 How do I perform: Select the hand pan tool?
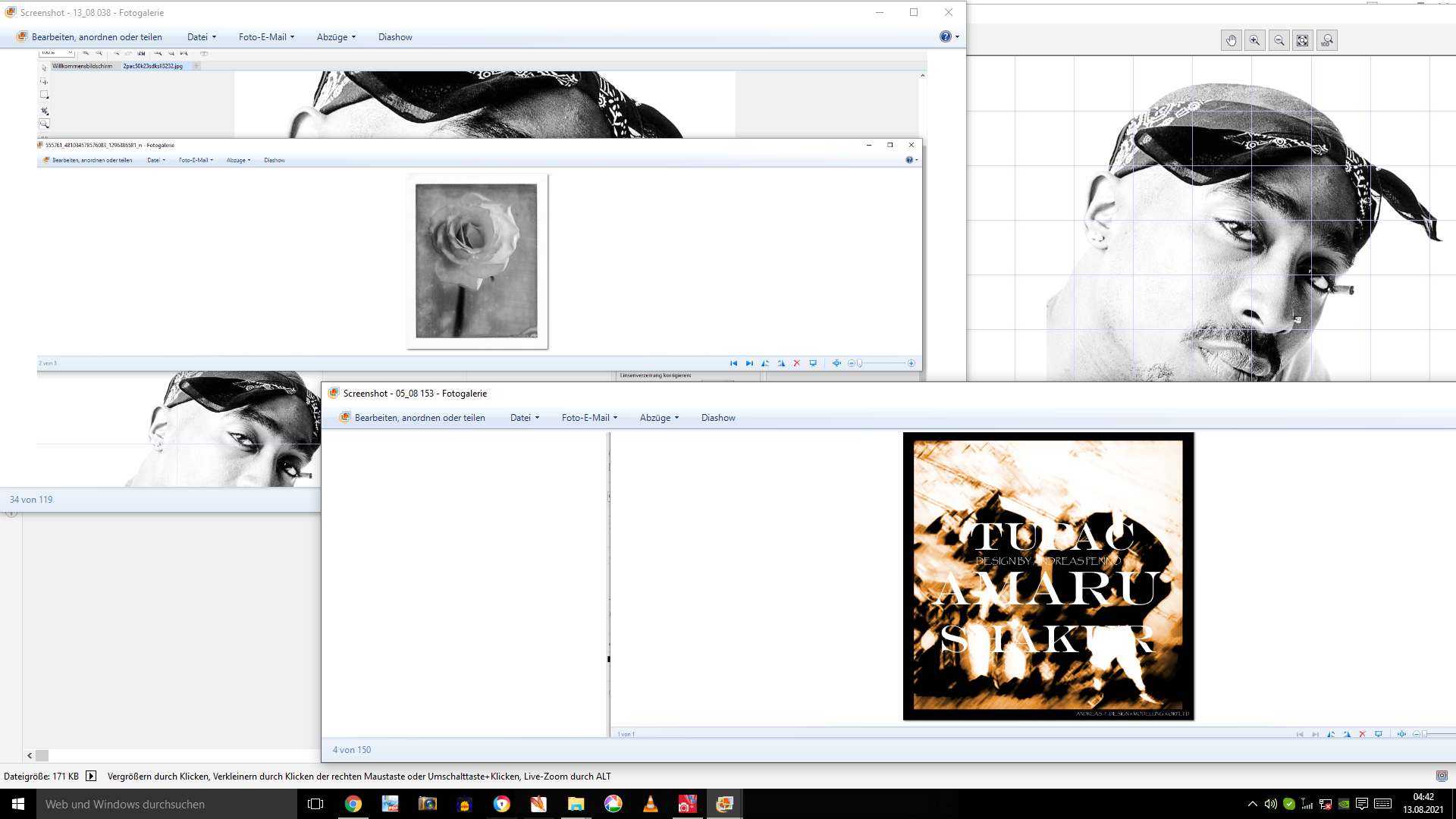[1231, 41]
